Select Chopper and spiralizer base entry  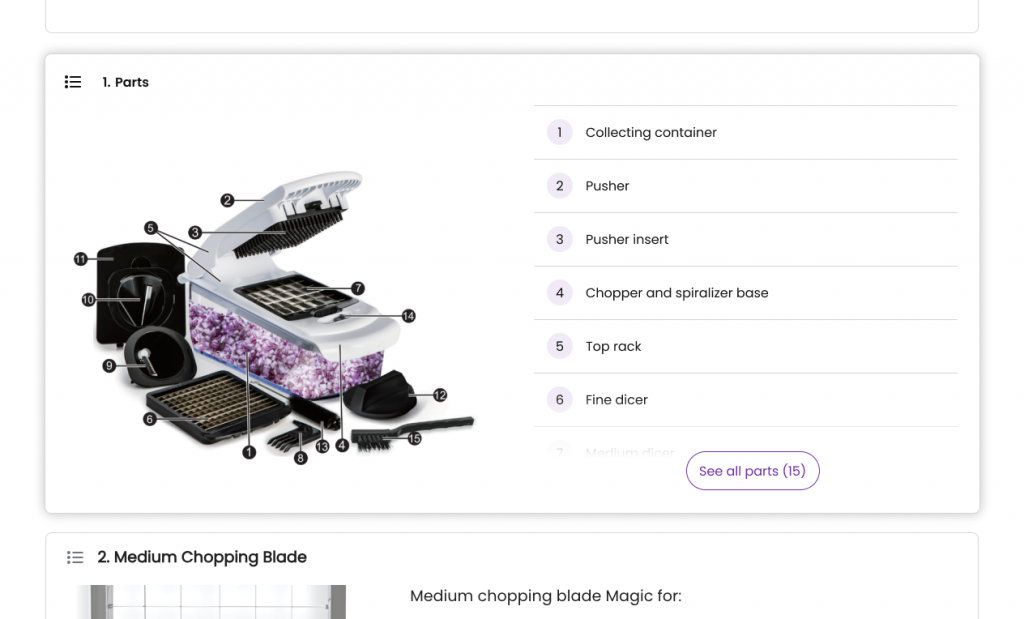(x=745, y=293)
